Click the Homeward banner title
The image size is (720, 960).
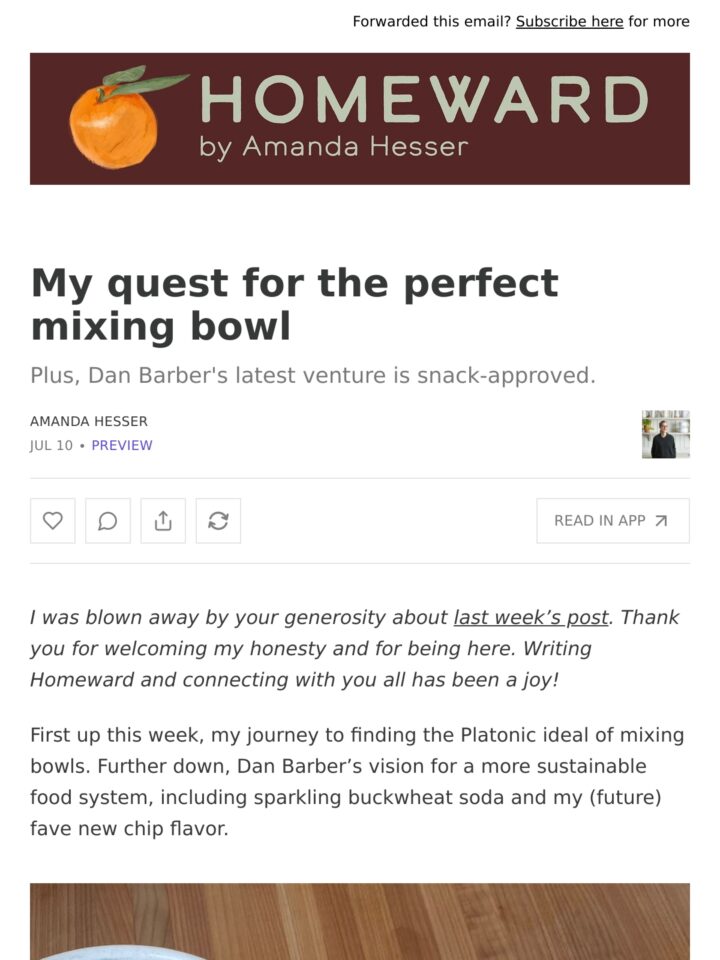click(424, 99)
